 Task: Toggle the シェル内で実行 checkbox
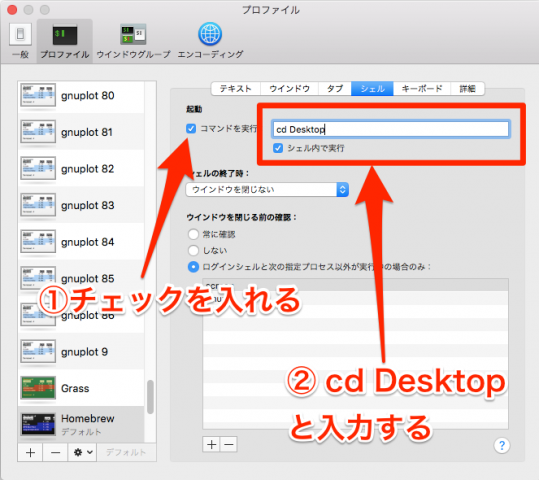coord(278,148)
